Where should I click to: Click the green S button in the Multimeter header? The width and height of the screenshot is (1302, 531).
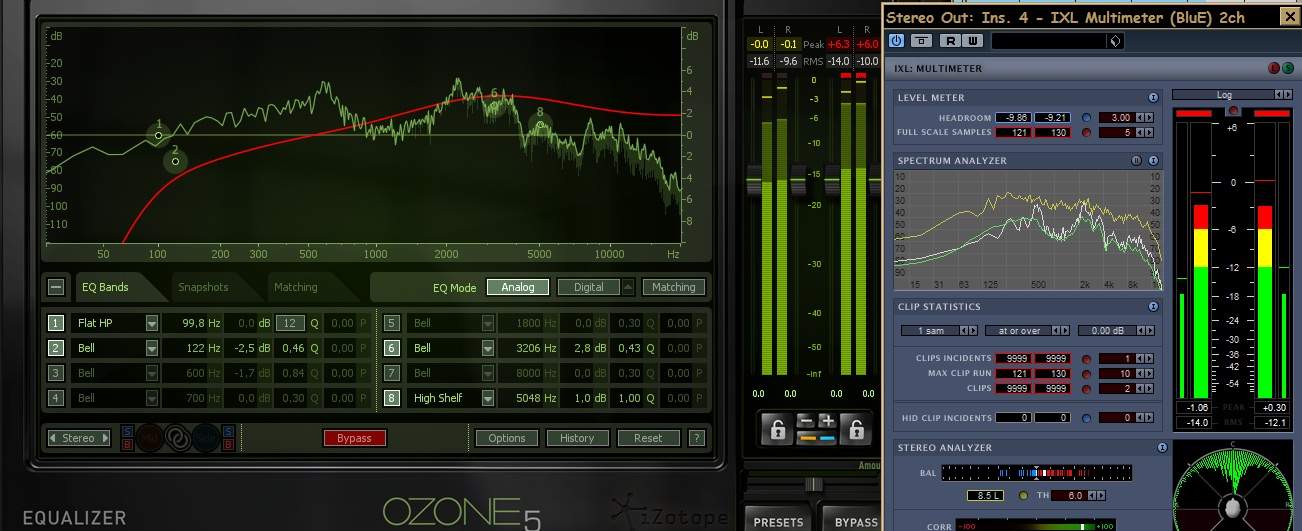point(1288,68)
